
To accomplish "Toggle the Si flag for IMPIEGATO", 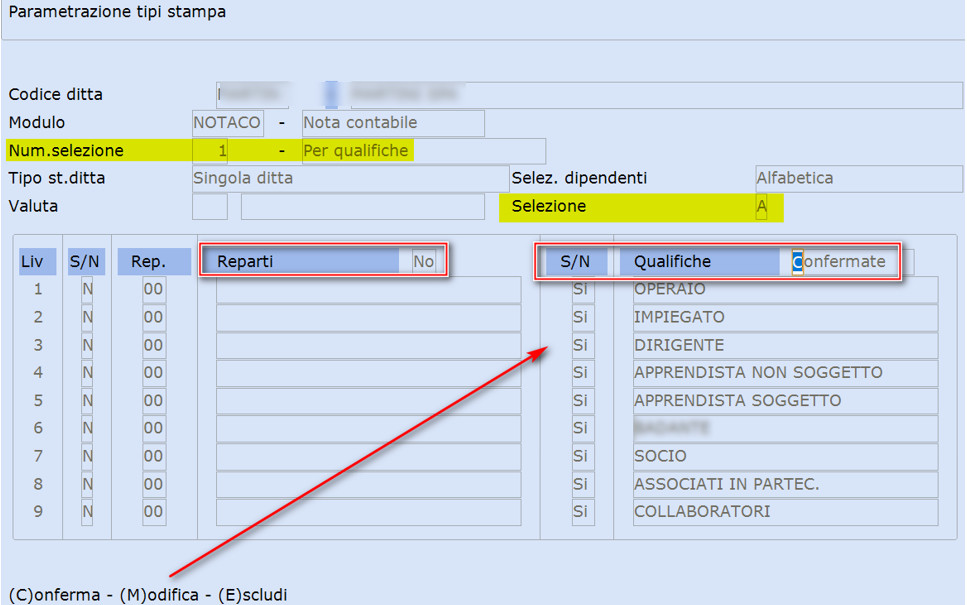I will click(x=583, y=317).
